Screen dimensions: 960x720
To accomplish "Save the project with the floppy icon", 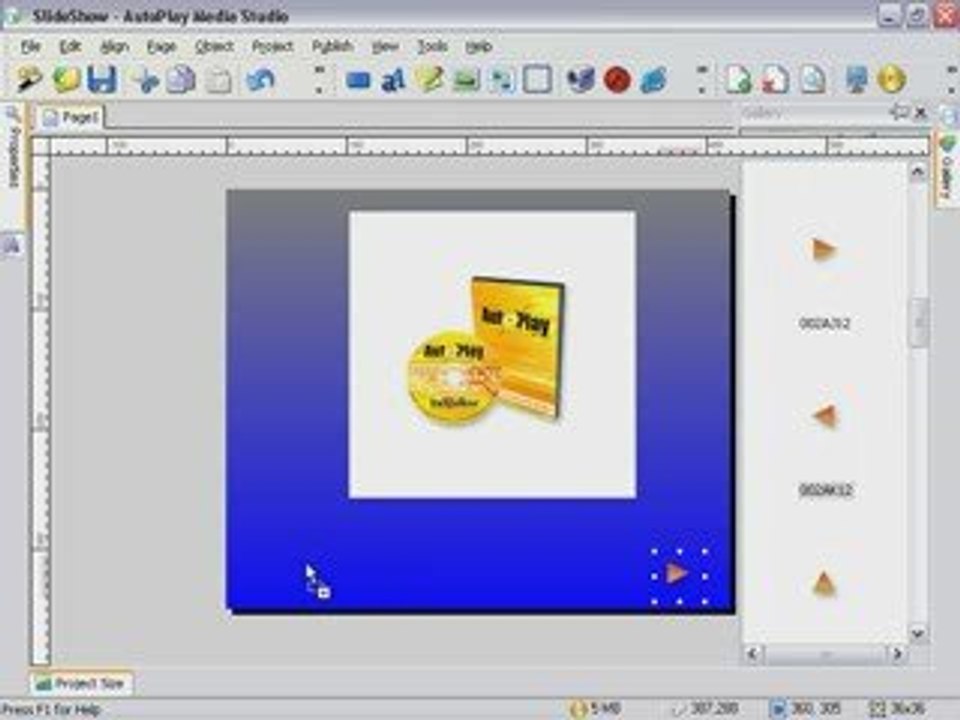I will 102,80.
